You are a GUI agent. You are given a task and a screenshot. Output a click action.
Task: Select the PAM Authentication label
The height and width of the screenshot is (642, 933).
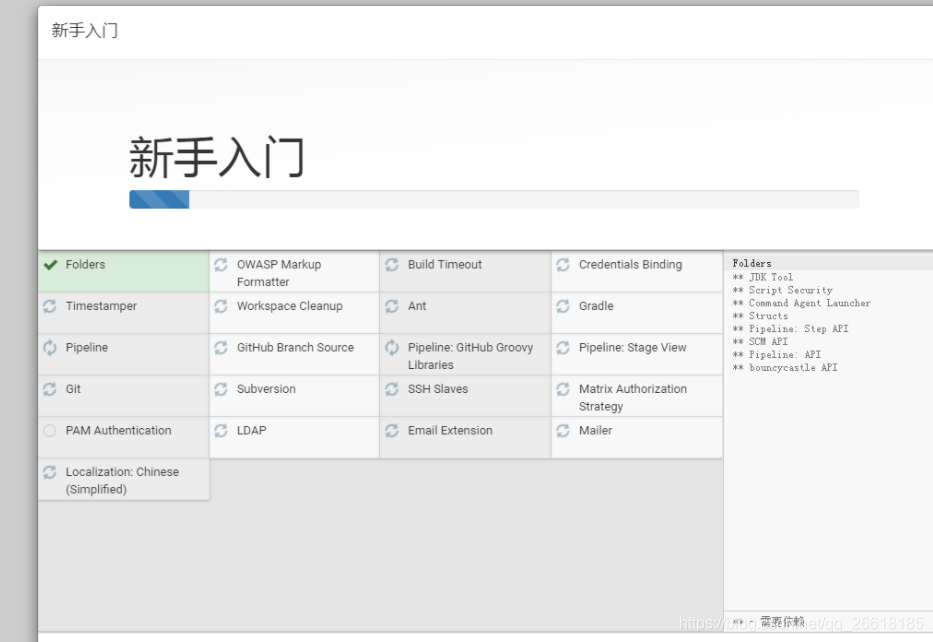click(118, 430)
